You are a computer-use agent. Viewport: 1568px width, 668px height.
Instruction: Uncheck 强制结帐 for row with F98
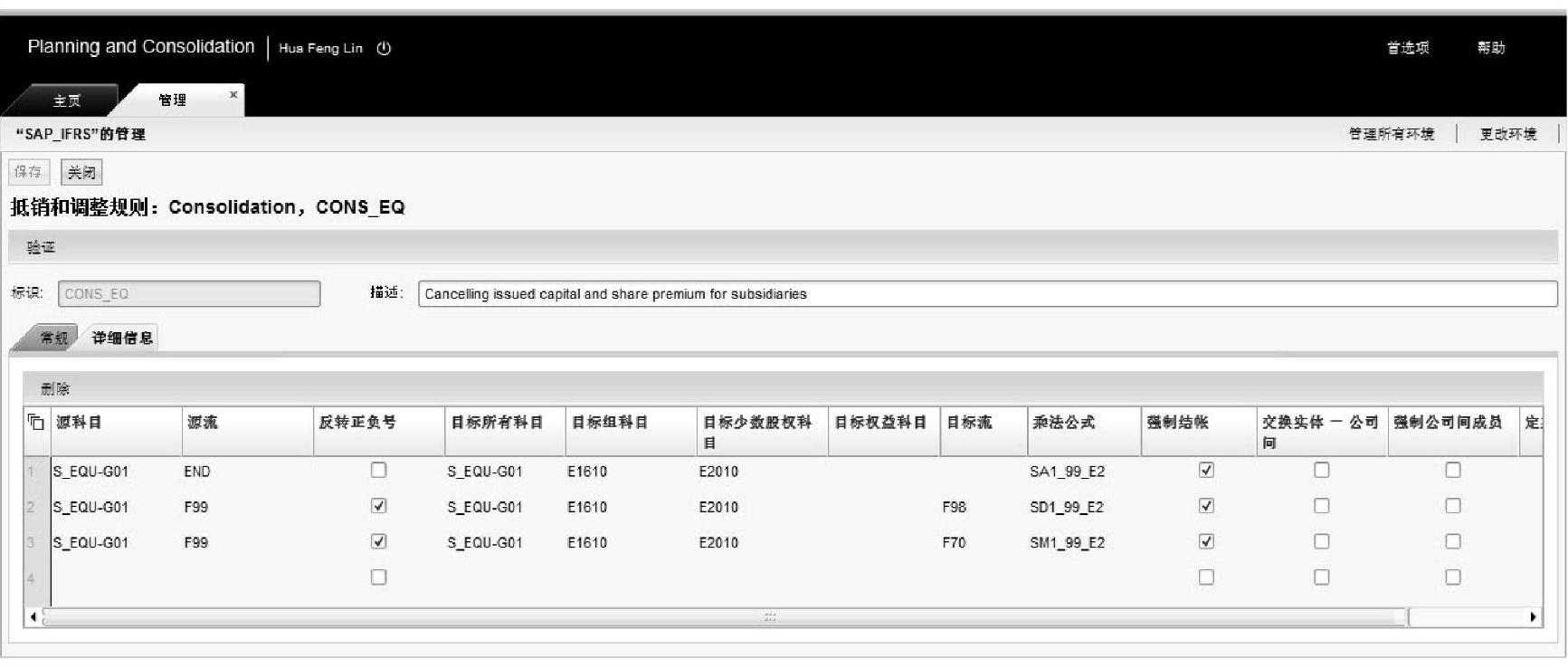tap(1206, 506)
